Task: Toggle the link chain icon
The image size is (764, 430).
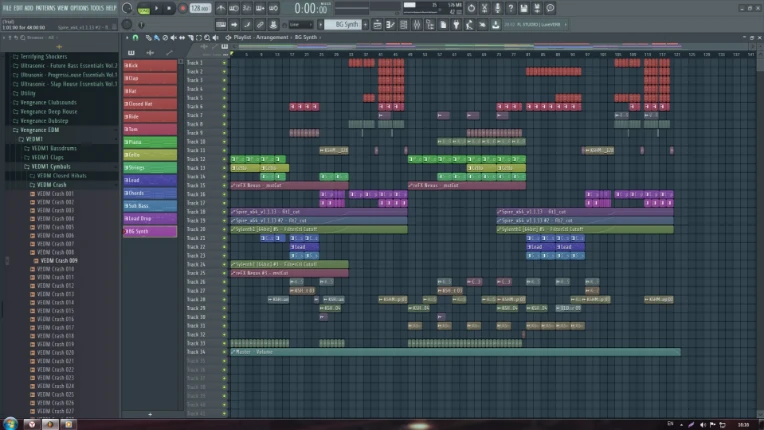Action: pyautogui.click(x=260, y=24)
